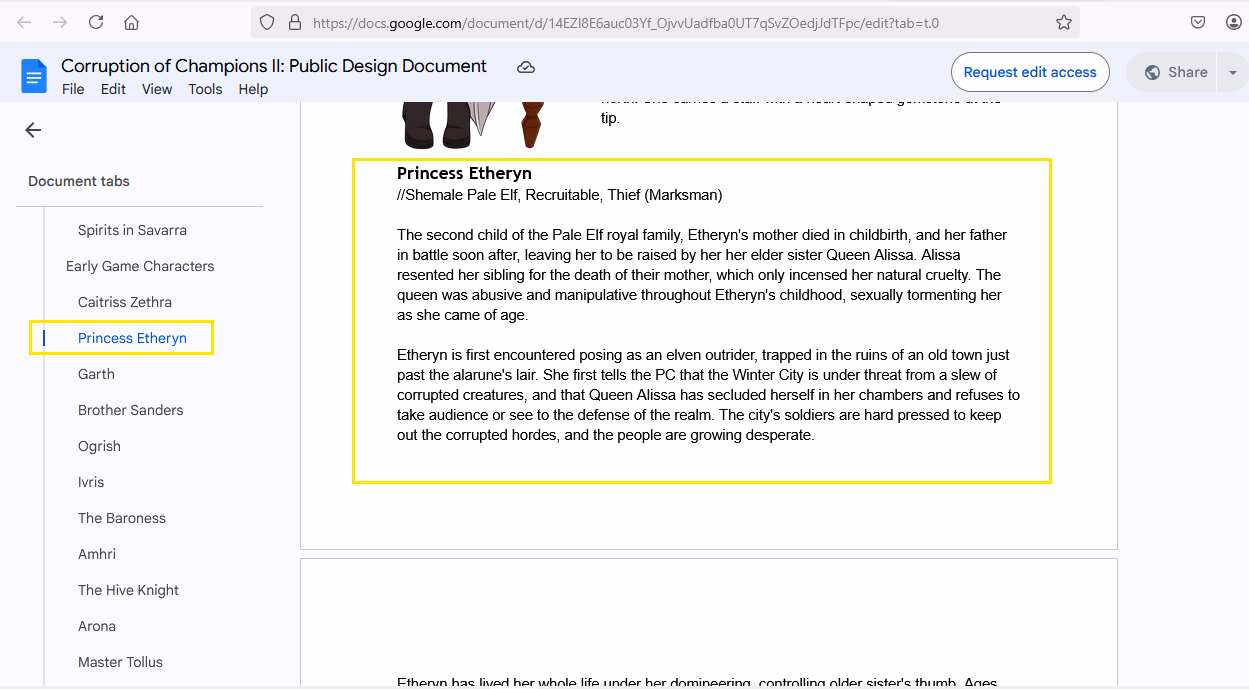1249x689 pixels.
Task: Expand the Share options dropdown arrow
Action: coord(1232,72)
